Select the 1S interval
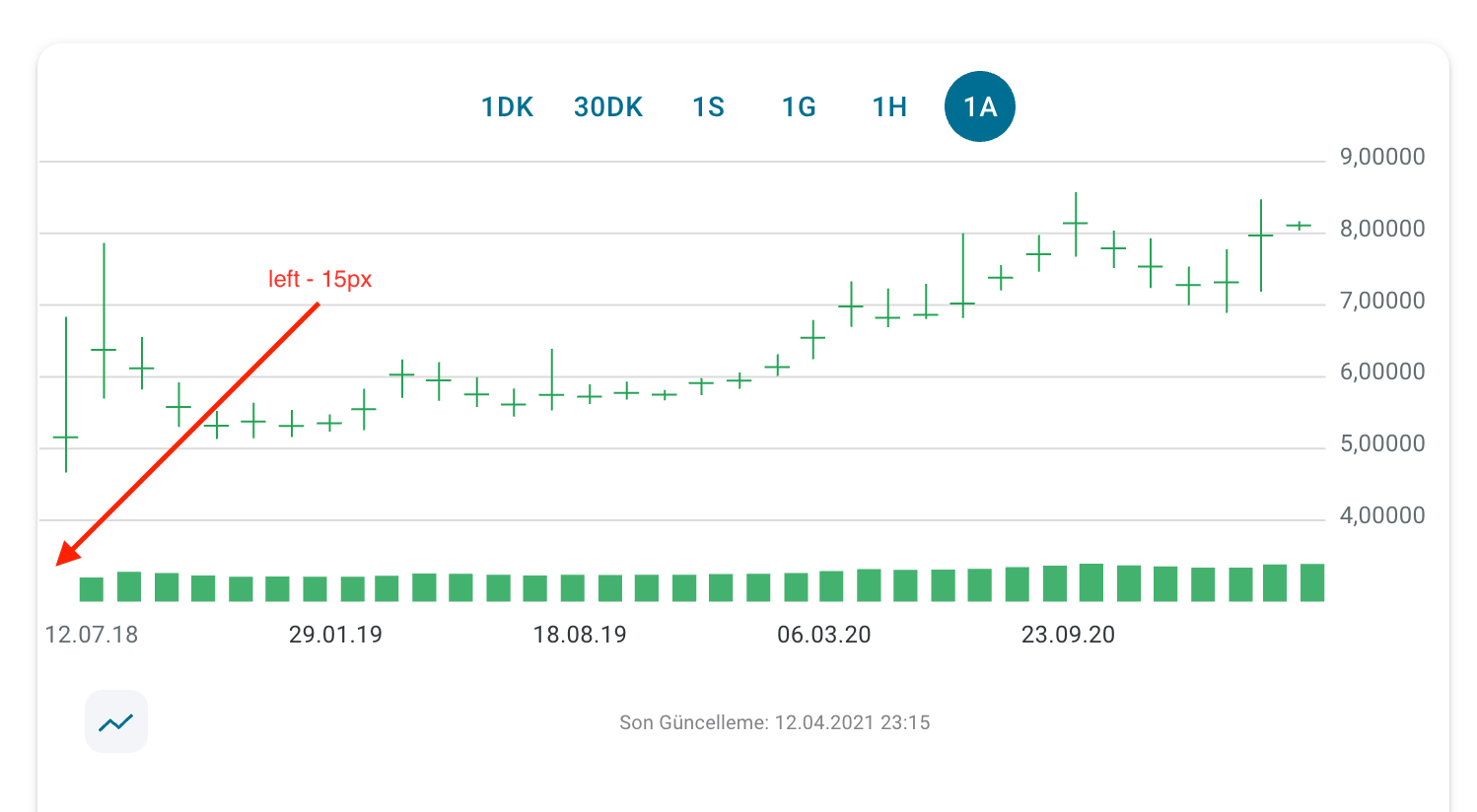The image size is (1477, 812). 708,106
